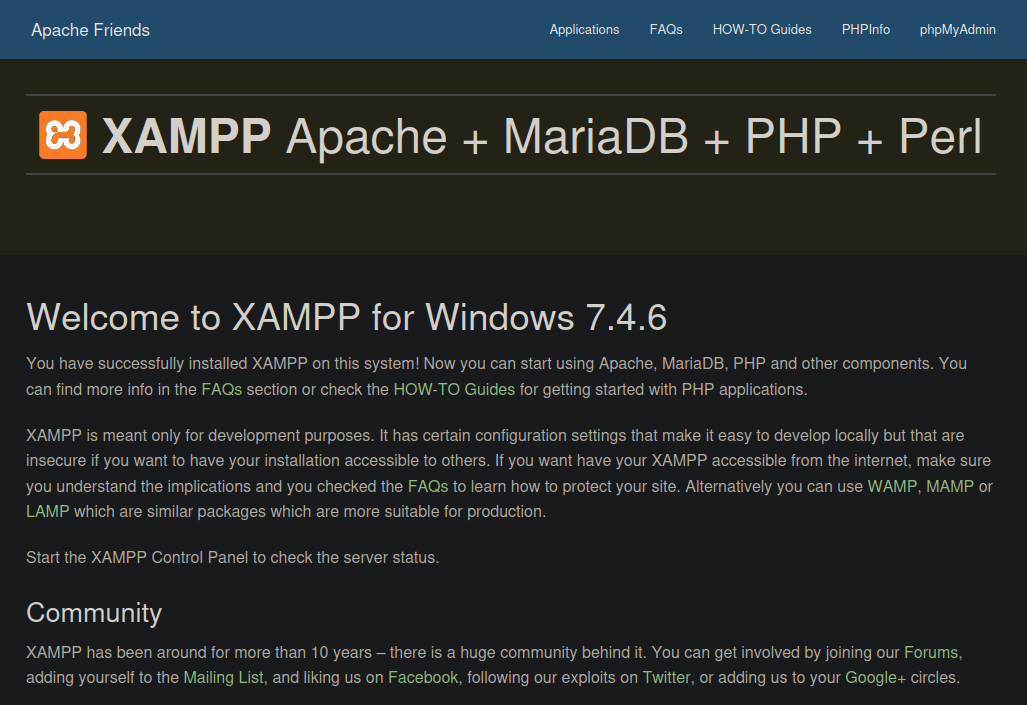Open the MAMP link
The image size is (1027, 705).
point(950,486)
